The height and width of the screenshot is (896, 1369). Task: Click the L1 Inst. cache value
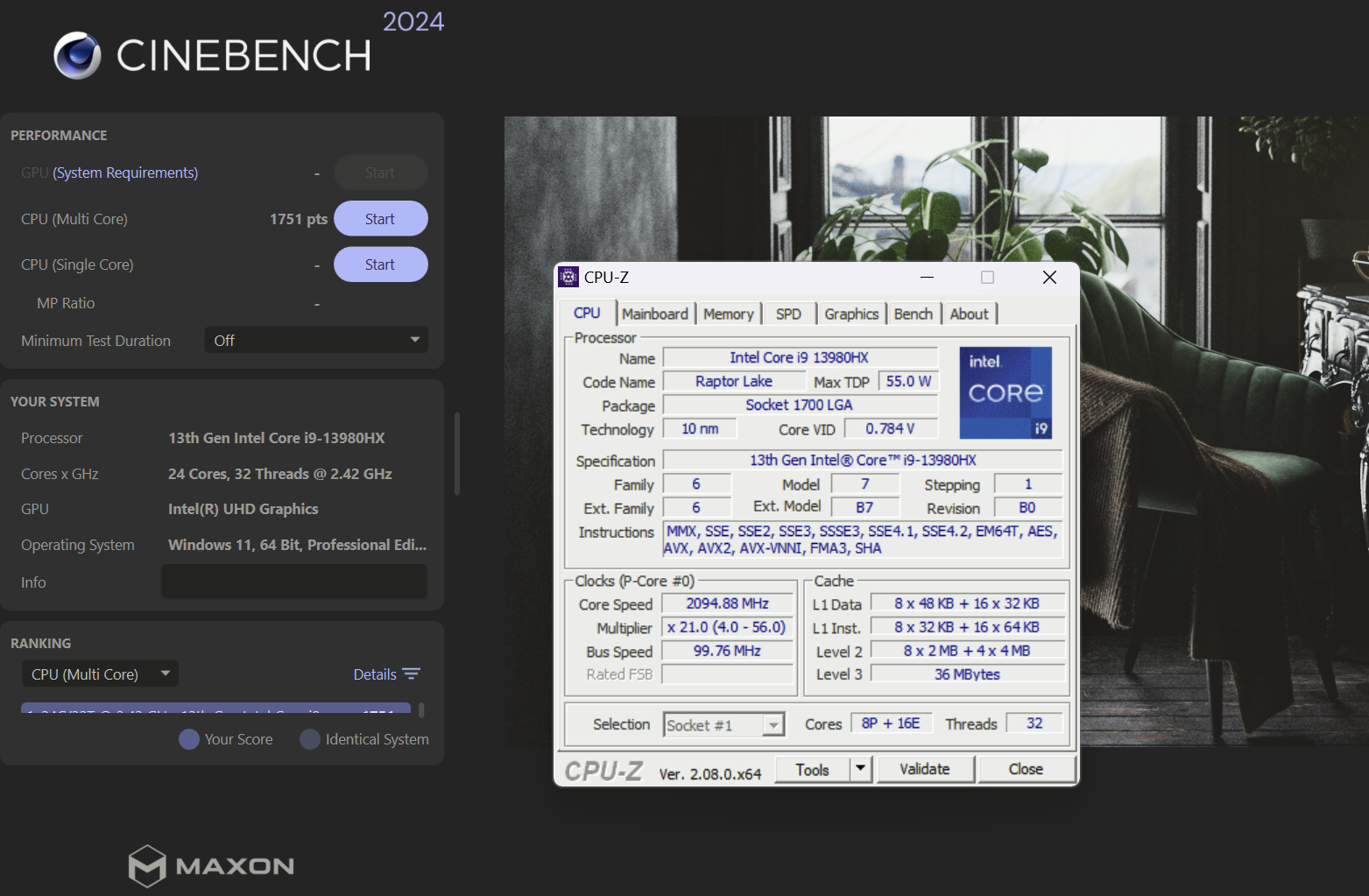point(967,627)
